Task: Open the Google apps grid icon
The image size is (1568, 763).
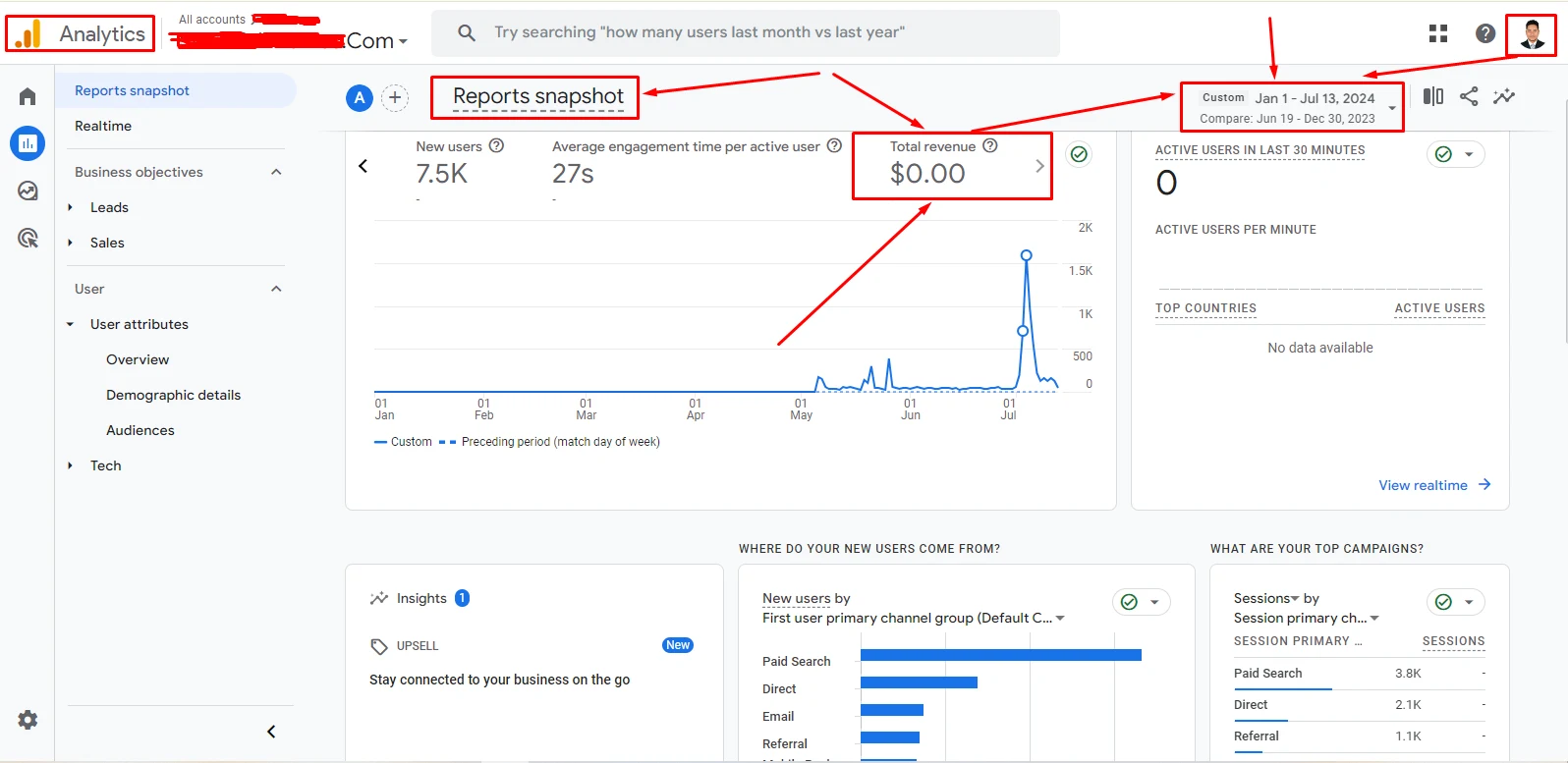Action: [1438, 33]
